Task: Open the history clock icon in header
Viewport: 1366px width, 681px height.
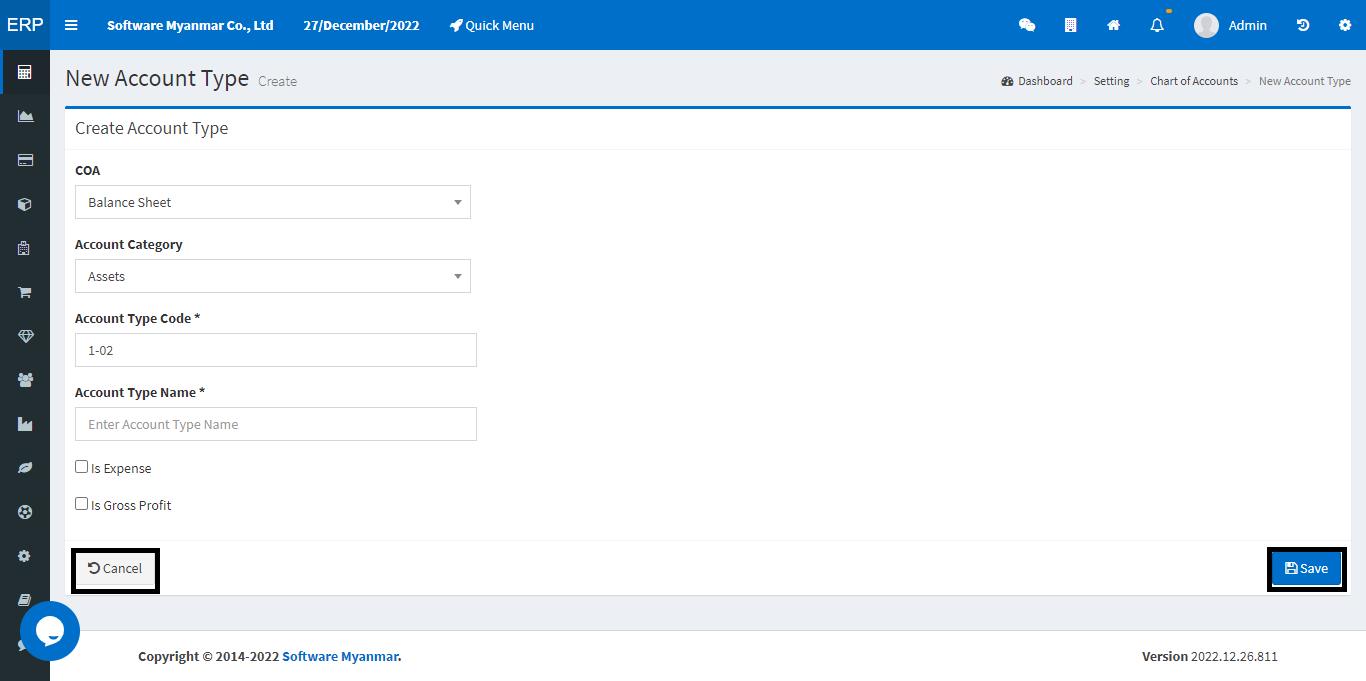Action: click(x=1302, y=25)
